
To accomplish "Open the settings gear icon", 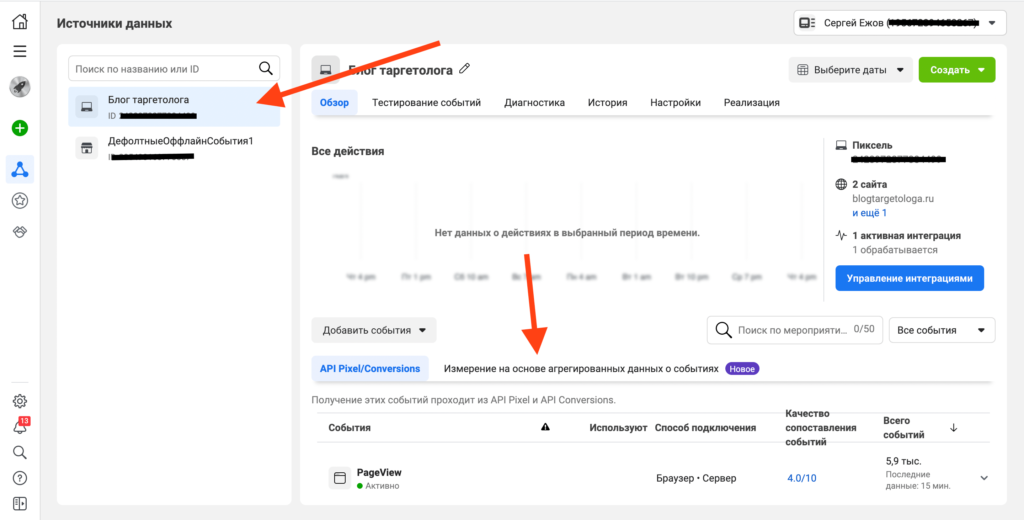I will (x=19, y=401).
